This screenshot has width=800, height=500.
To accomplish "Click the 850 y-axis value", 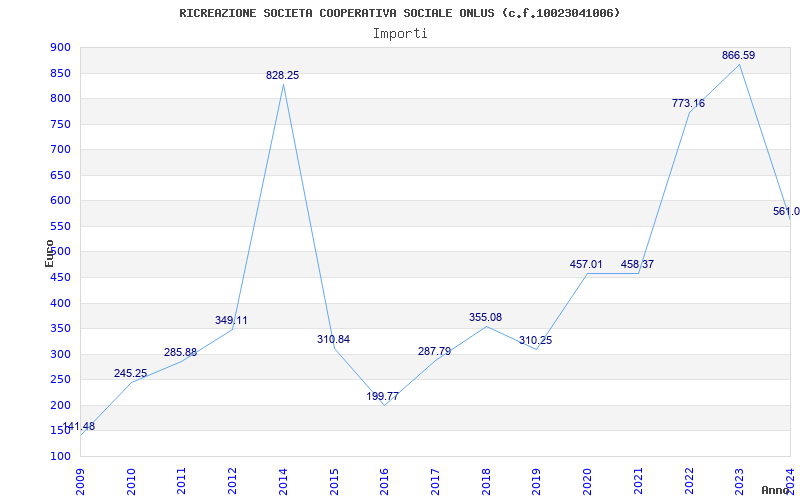I will point(60,73).
